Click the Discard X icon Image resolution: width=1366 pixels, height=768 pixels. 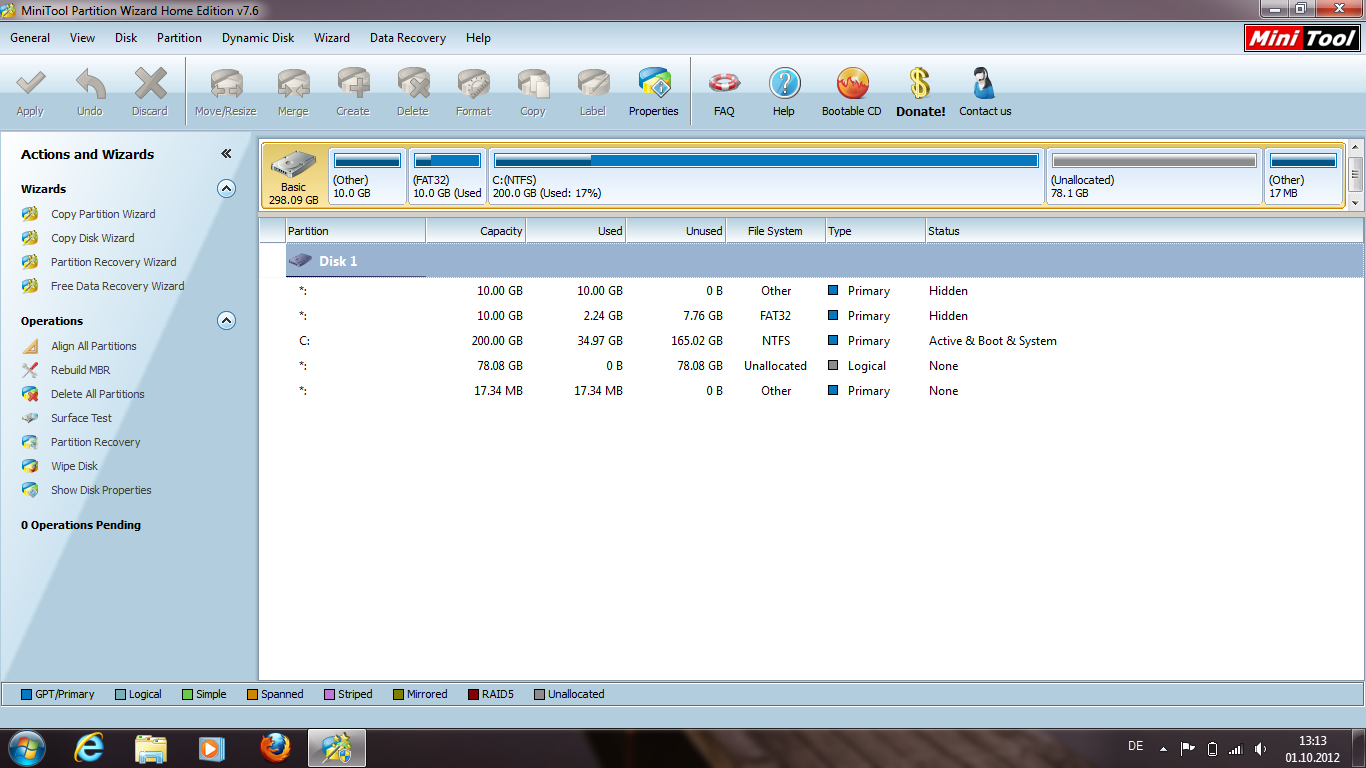[150, 82]
